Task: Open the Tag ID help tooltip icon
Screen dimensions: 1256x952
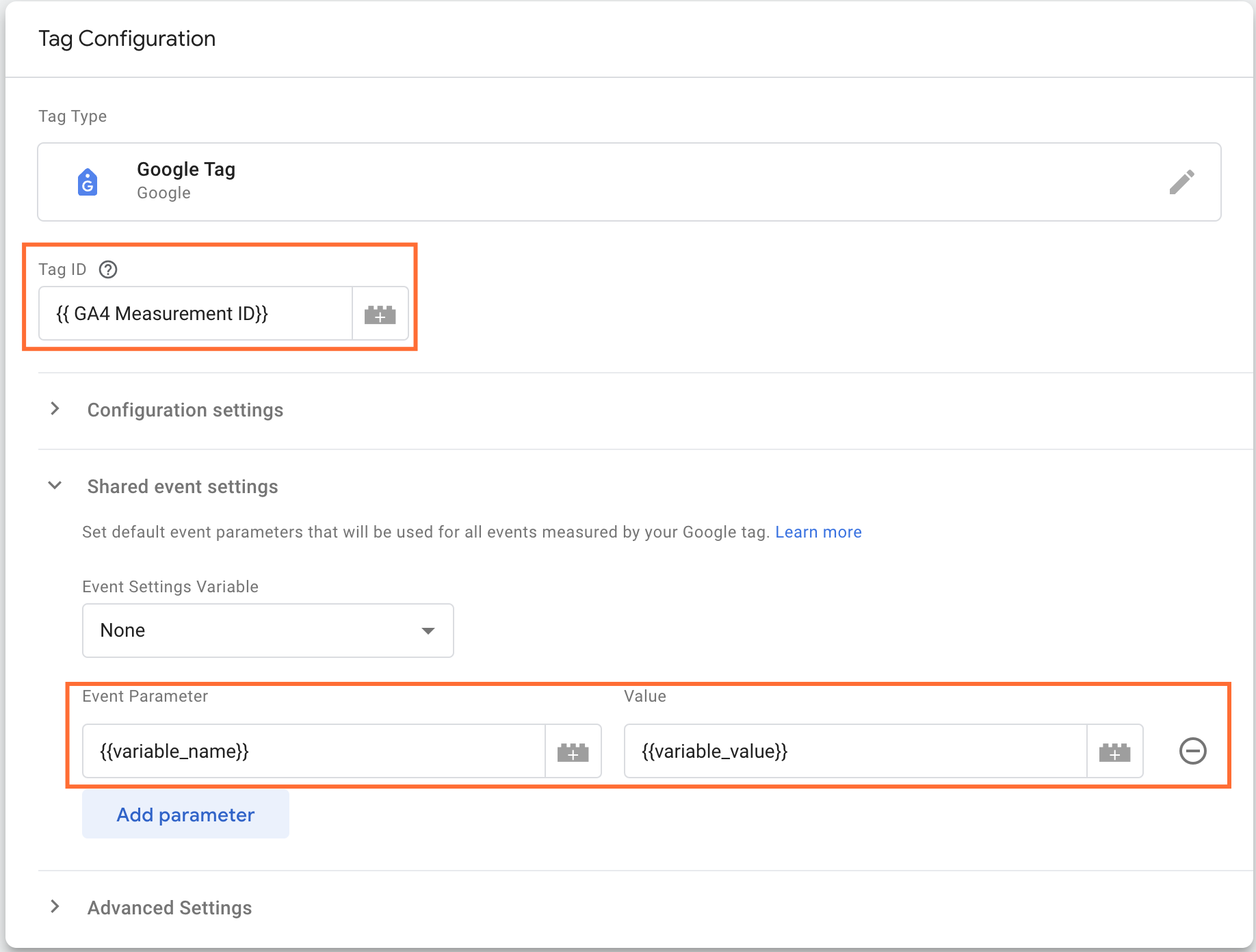Action: pos(108,269)
